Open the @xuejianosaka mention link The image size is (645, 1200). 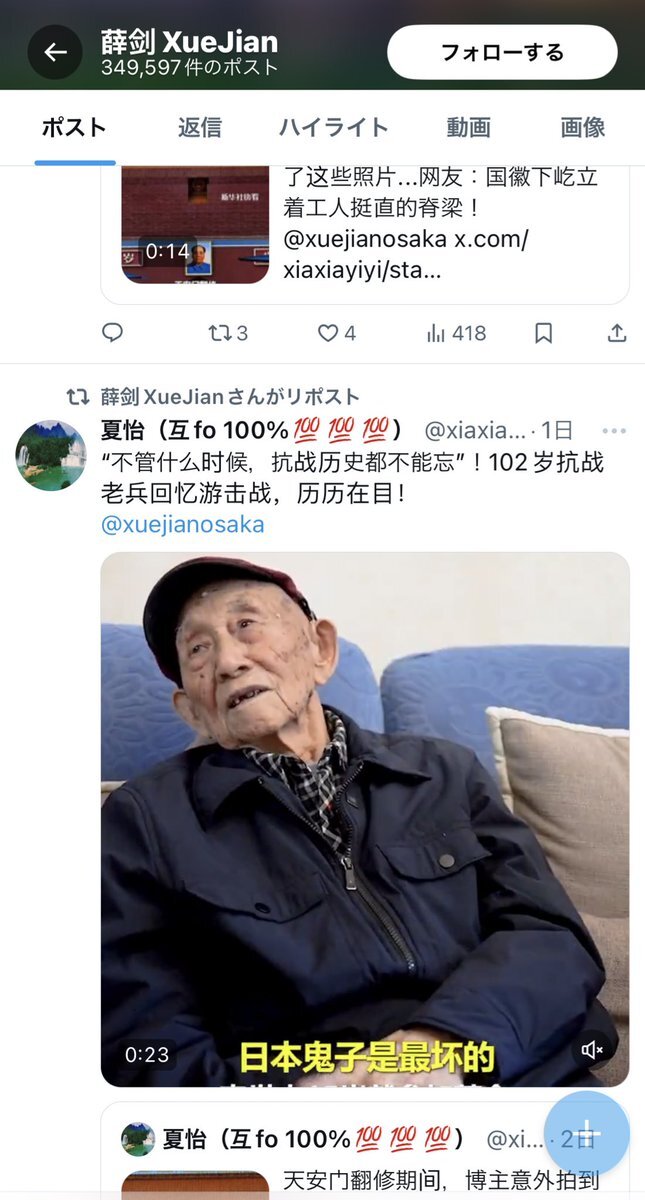pyautogui.click(x=183, y=525)
